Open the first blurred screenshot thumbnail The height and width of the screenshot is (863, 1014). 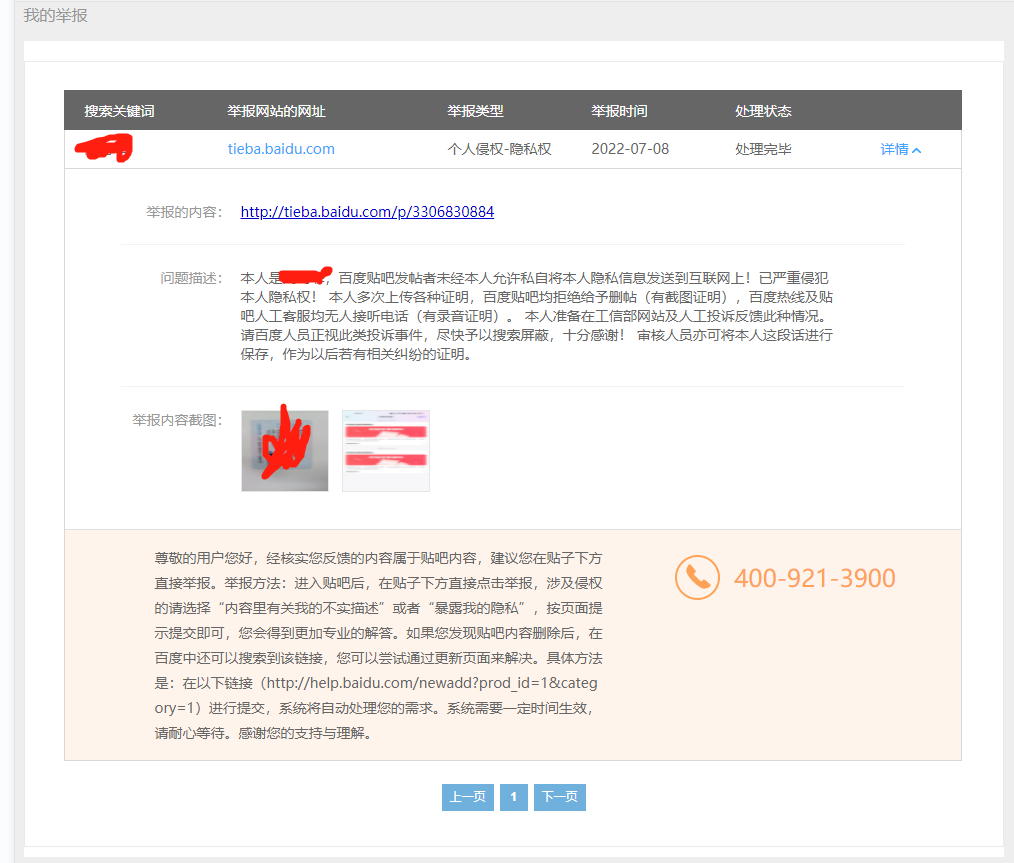pyautogui.click(x=284, y=451)
